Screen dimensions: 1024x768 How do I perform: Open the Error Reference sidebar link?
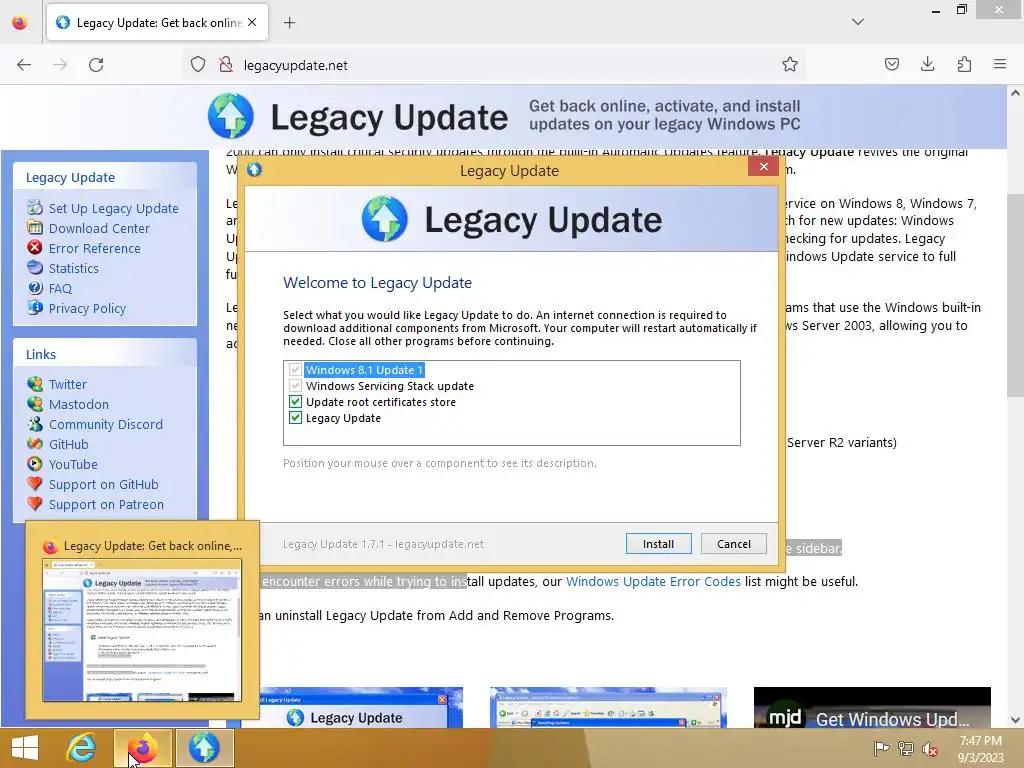click(95, 248)
